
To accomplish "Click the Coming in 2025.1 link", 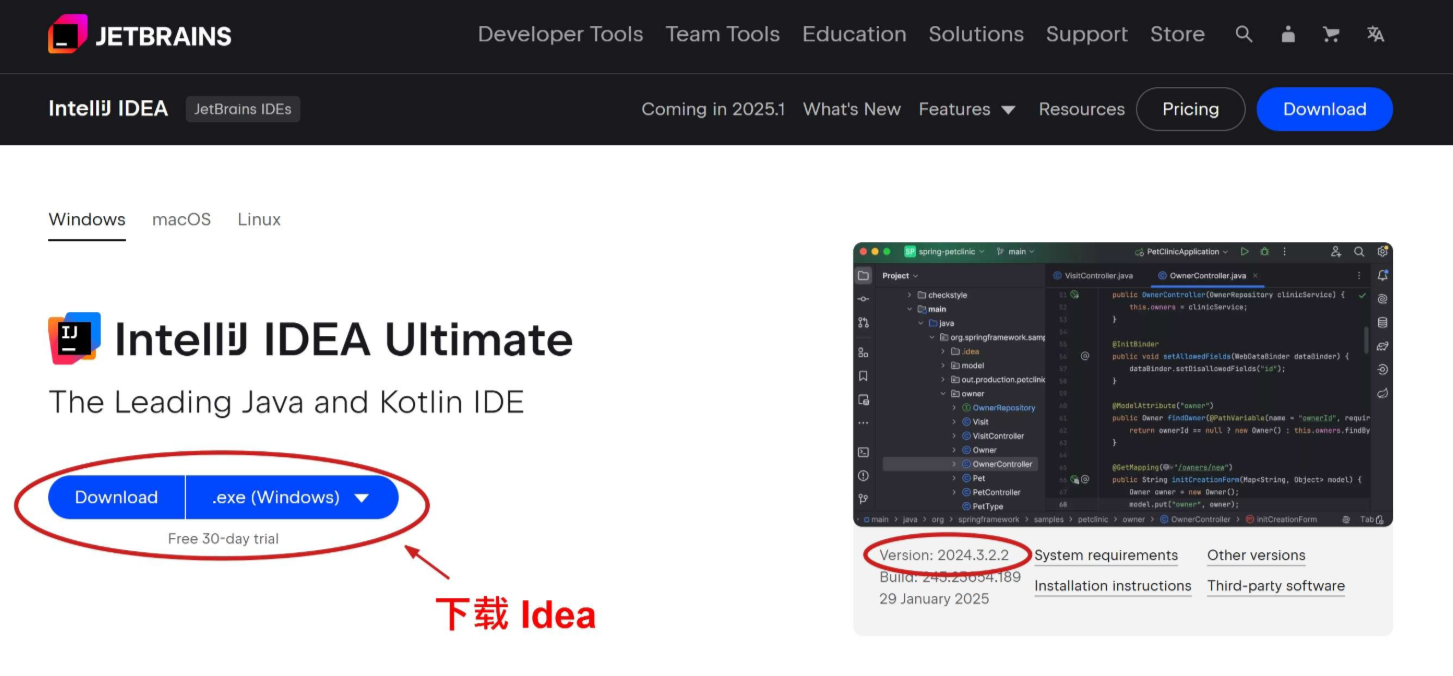I will (x=713, y=109).
